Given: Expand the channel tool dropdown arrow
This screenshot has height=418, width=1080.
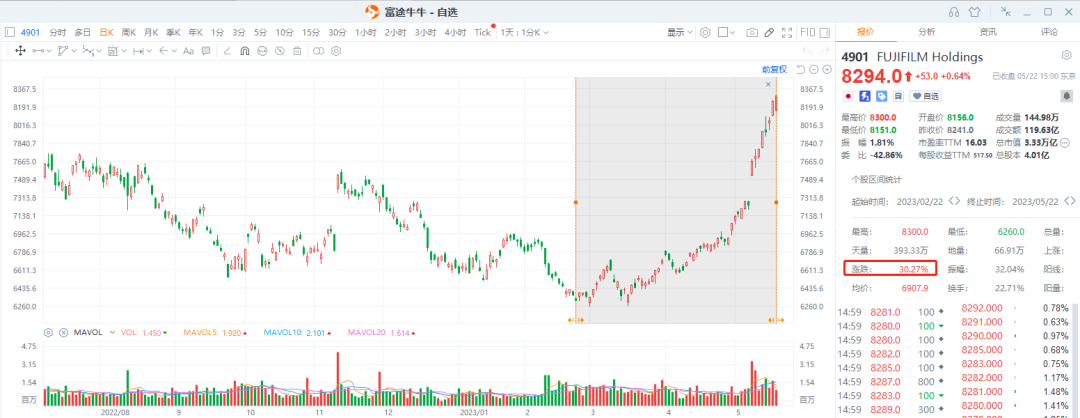Looking at the screenshot, I should 74,50.
